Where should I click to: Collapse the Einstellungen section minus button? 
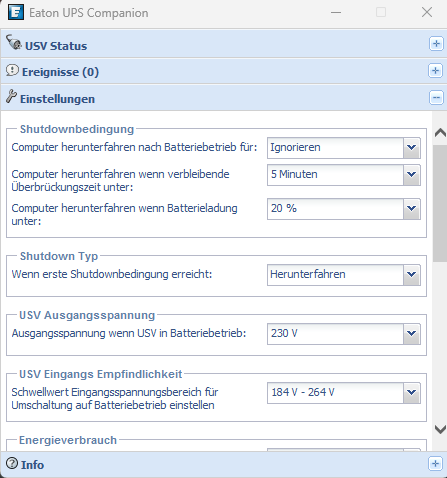coord(436,98)
